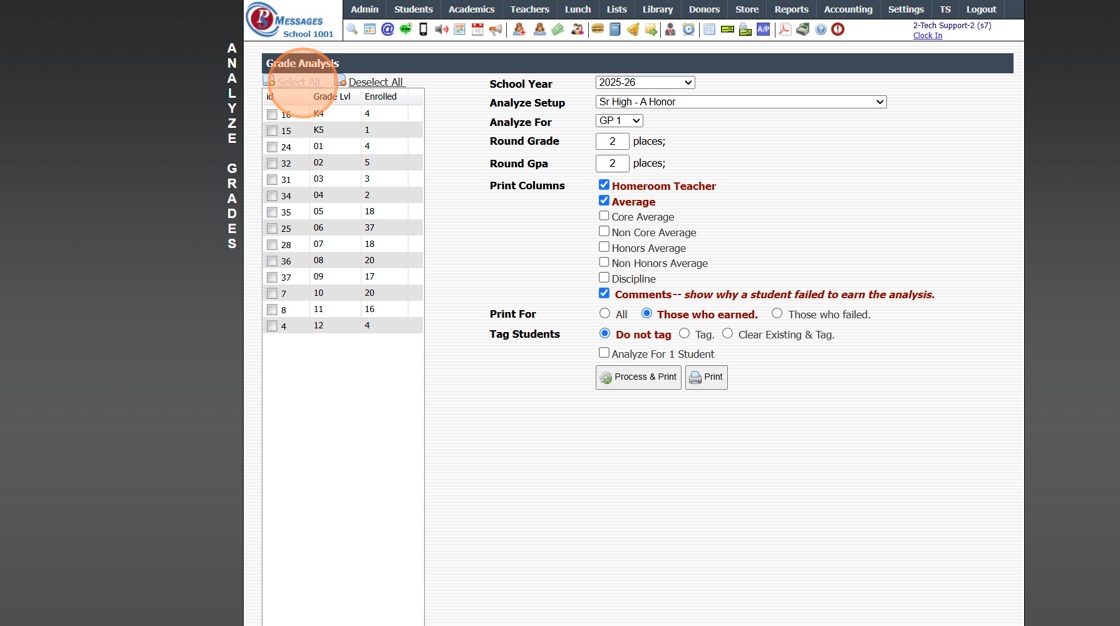Image resolution: width=1120 pixels, height=626 pixels.
Task: Select Print For All radio button
Action: pos(605,313)
